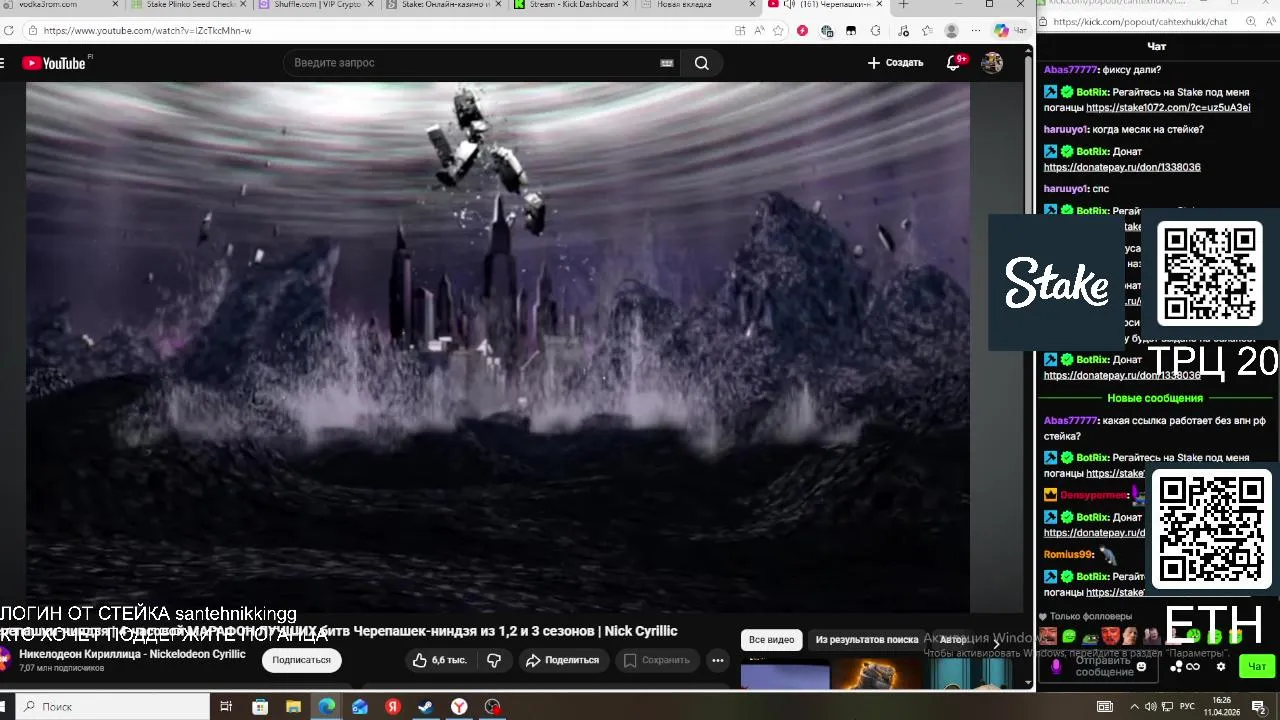This screenshot has width=1280, height=720.
Task: Click the Поделиться share button
Action: coord(562,660)
